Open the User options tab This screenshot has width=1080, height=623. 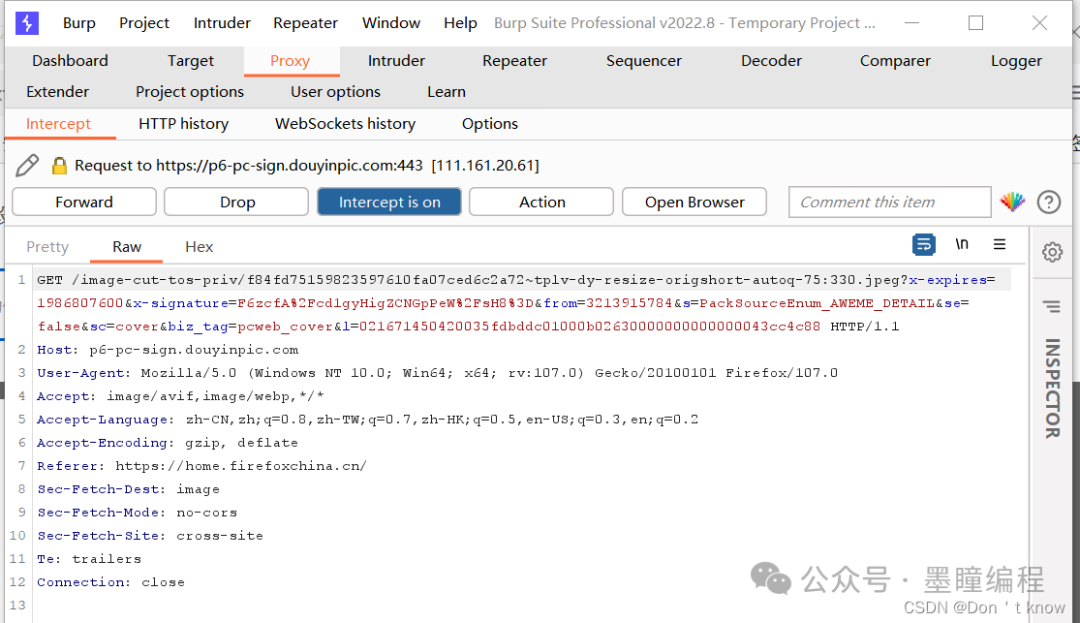(335, 92)
